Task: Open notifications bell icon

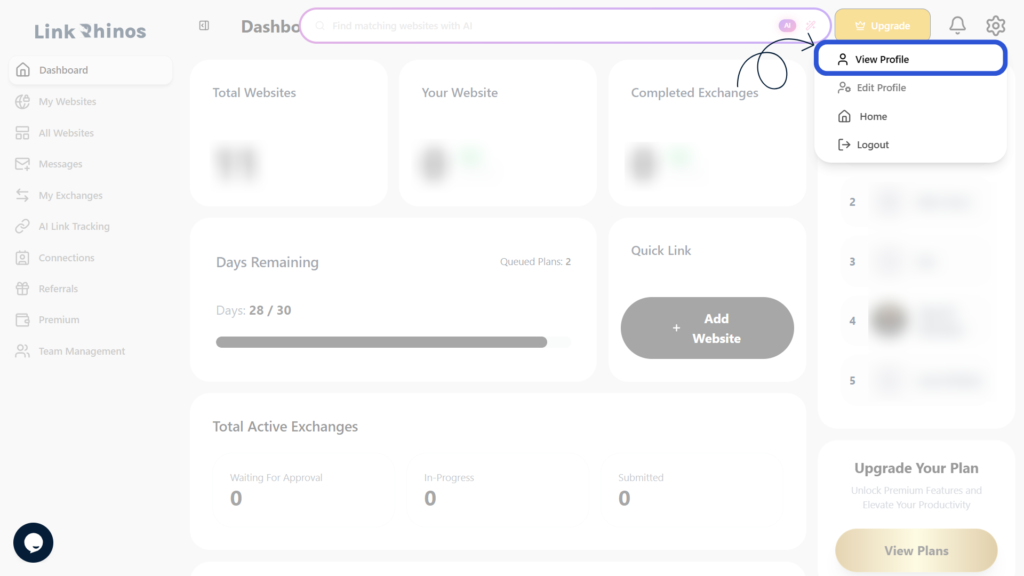Action: pyautogui.click(x=957, y=25)
